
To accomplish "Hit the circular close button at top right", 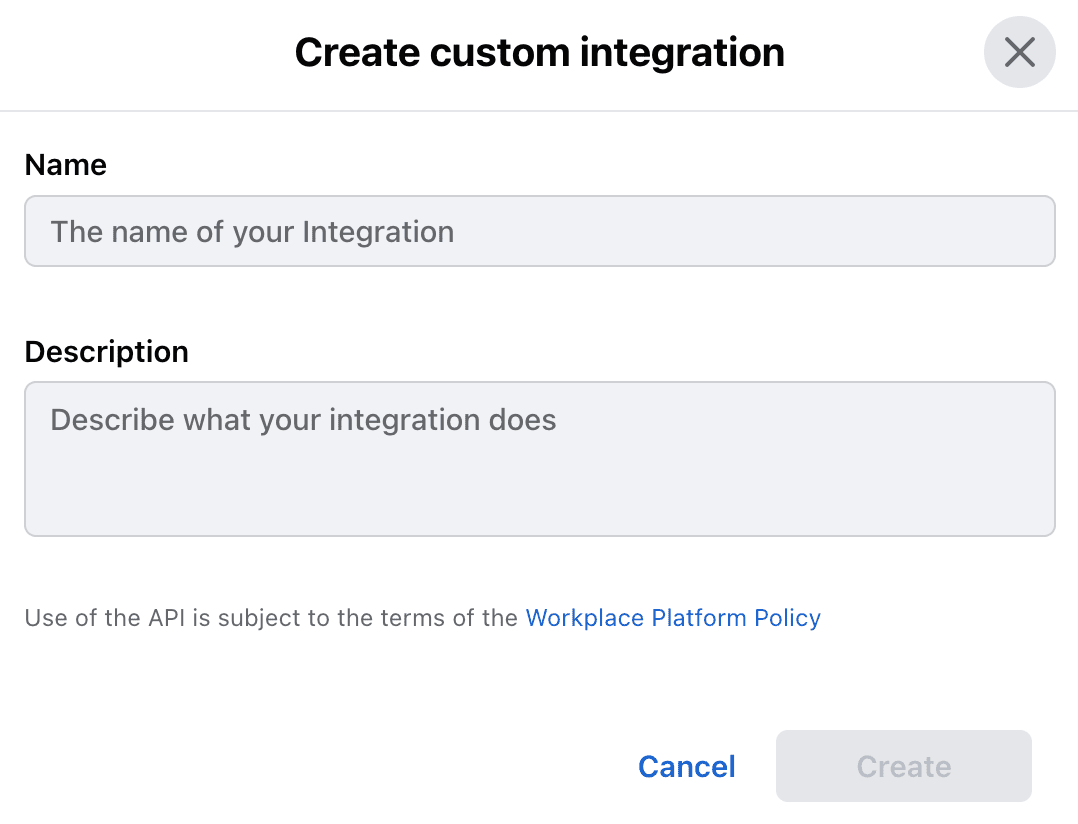I will point(1019,52).
